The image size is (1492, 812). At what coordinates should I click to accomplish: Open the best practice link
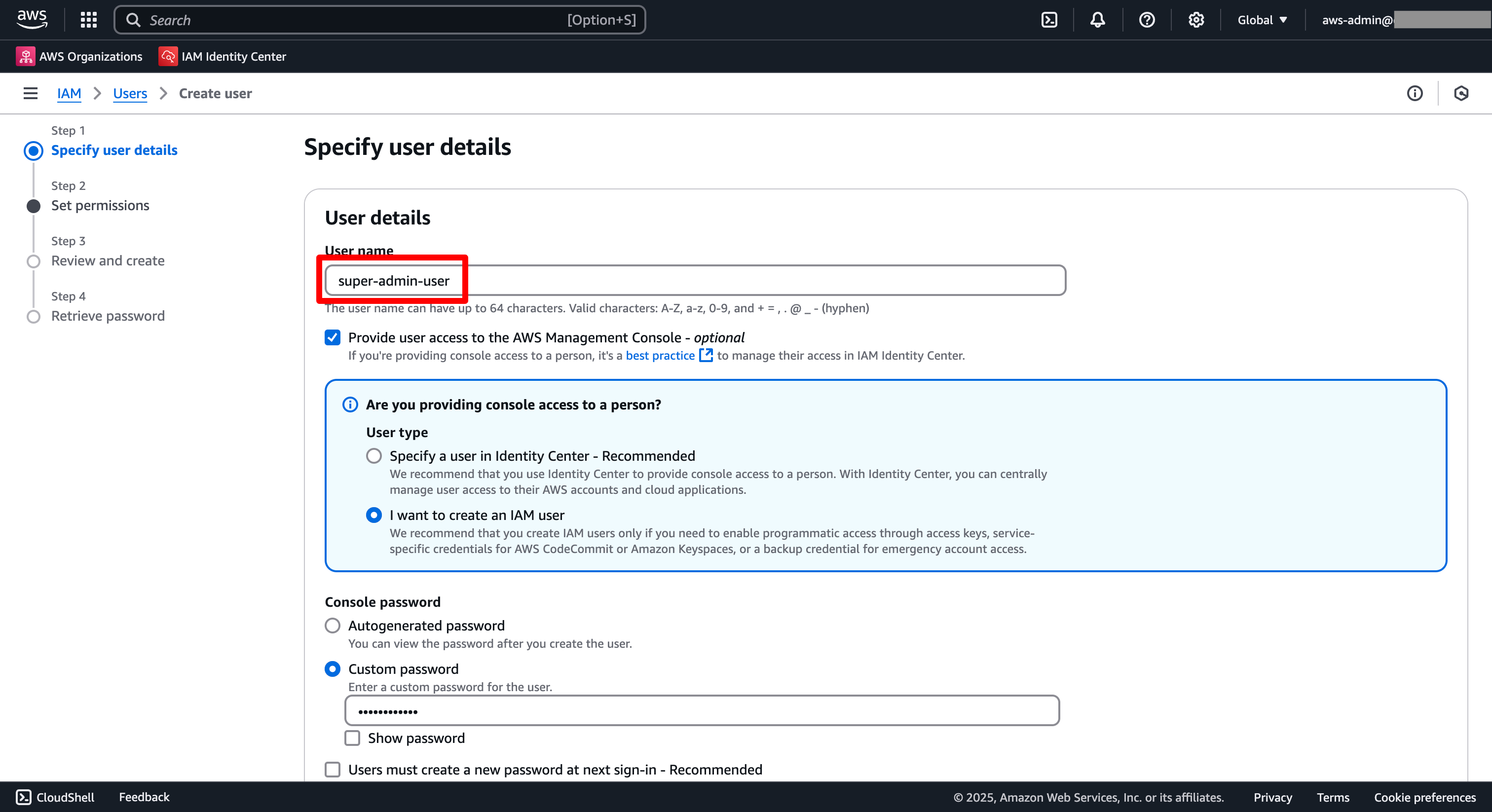coord(660,355)
